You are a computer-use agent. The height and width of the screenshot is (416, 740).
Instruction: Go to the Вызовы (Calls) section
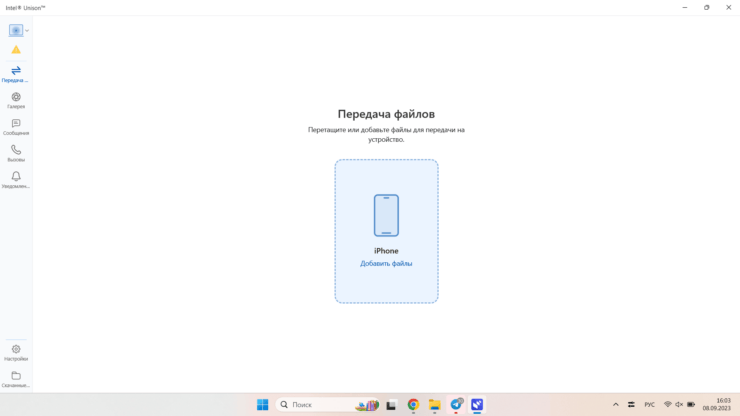16,152
